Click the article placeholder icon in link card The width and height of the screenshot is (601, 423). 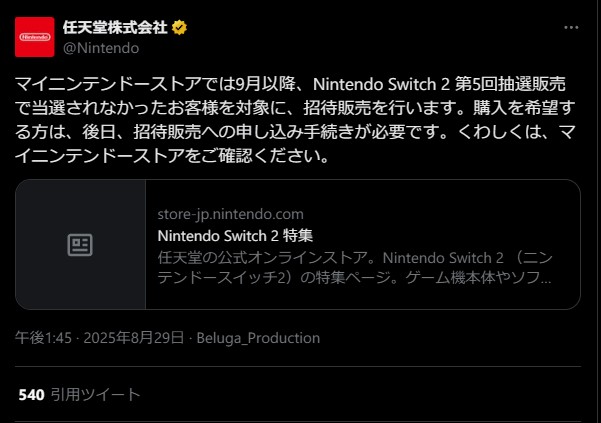tap(80, 245)
